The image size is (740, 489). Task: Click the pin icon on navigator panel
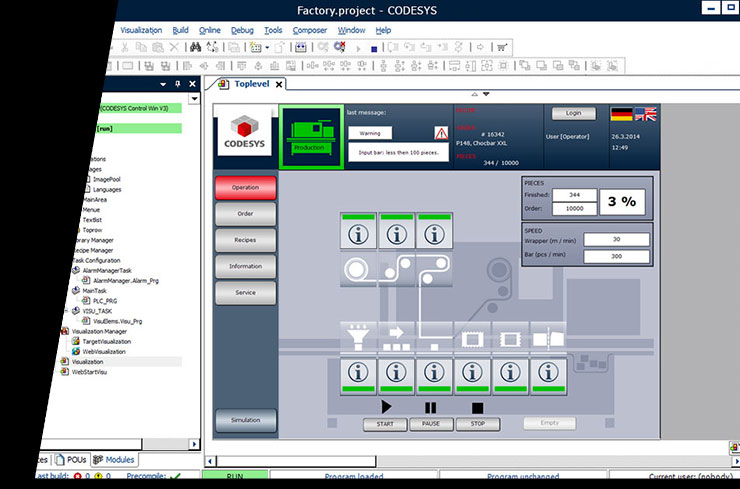pyautogui.click(x=177, y=84)
